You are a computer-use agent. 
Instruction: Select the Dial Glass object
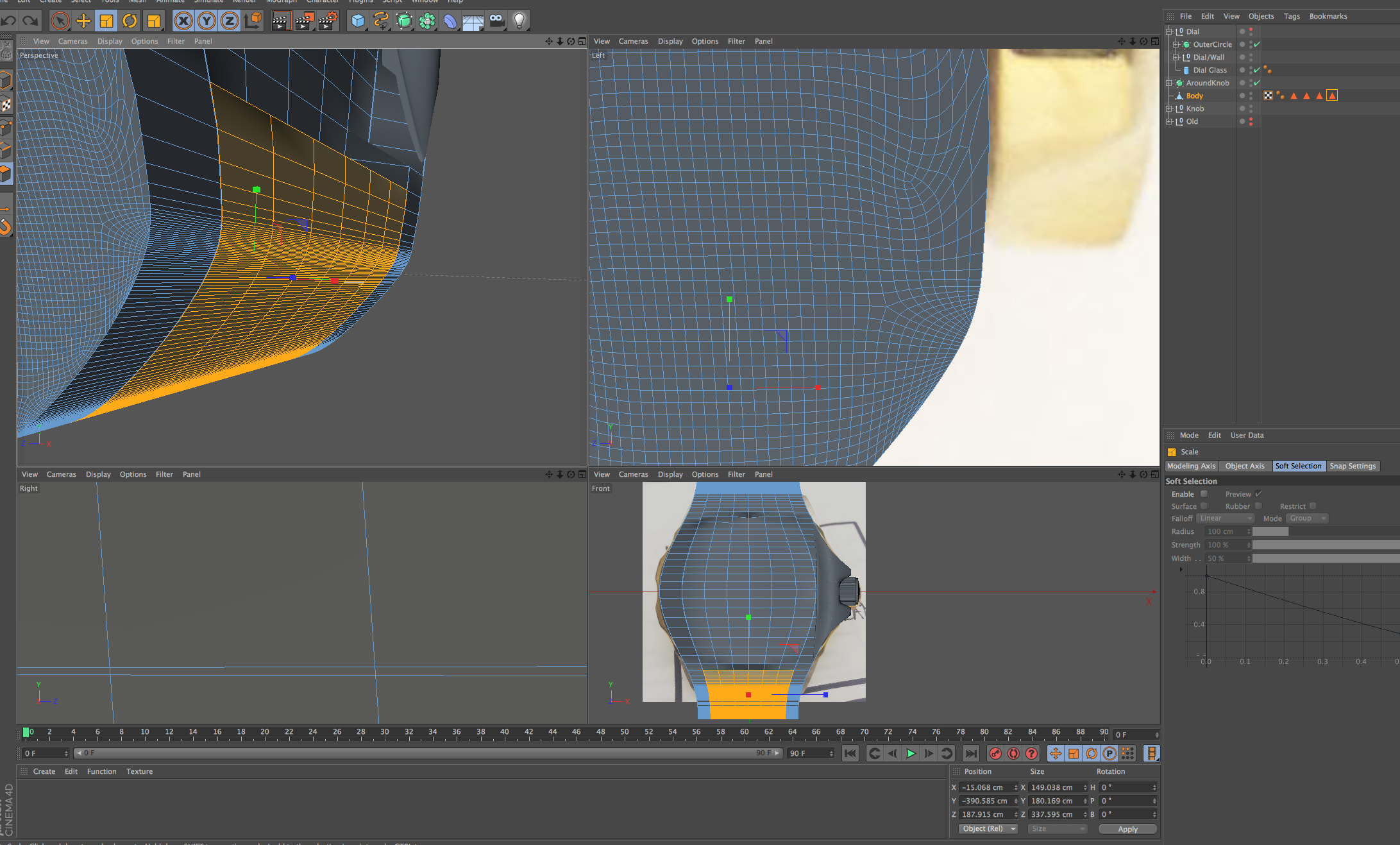pos(1210,70)
